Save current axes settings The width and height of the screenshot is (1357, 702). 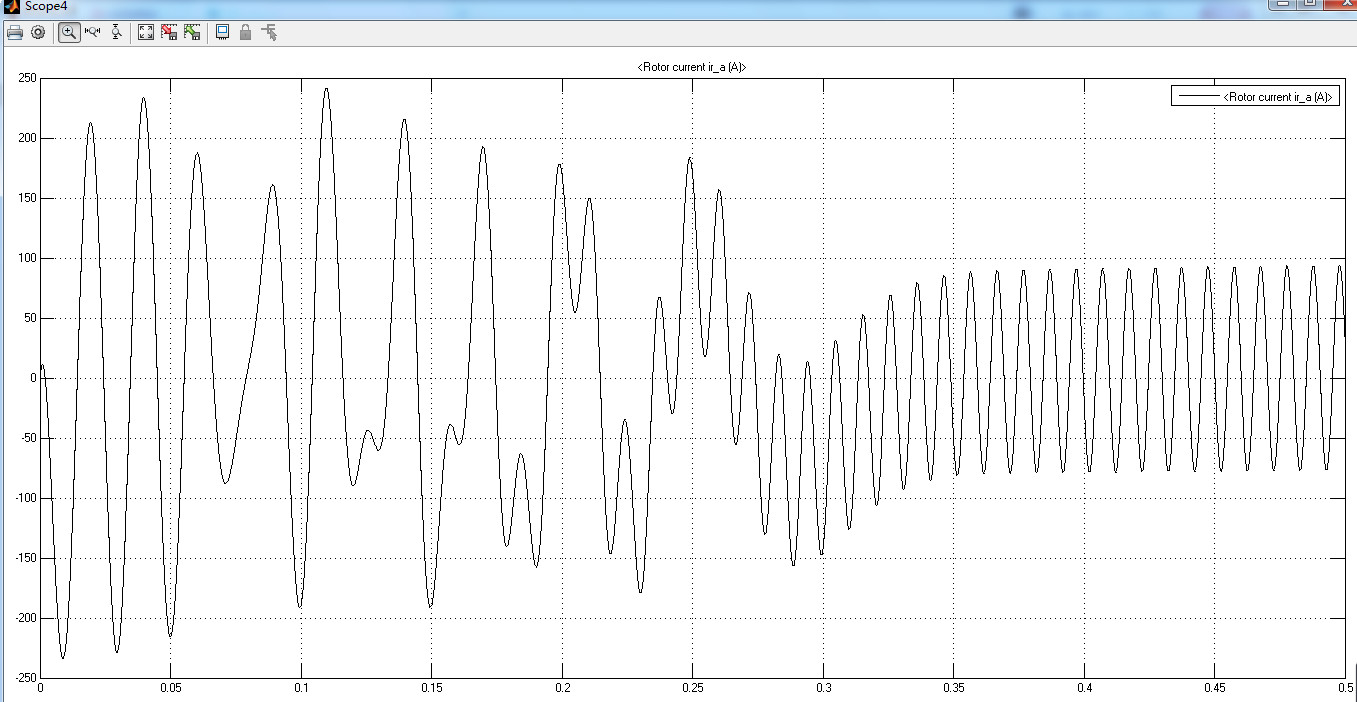(169, 32)
